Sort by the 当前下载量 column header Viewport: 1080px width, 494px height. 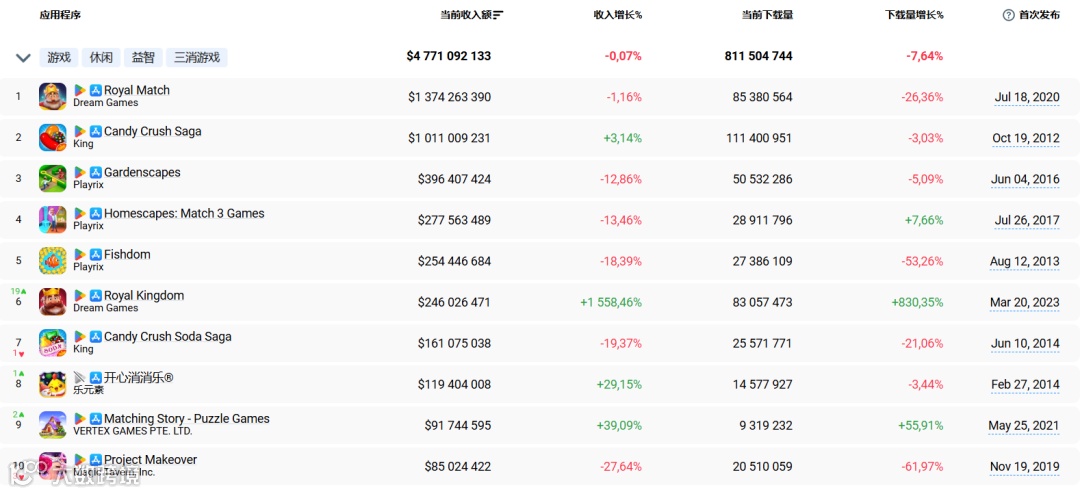(767, 15)
